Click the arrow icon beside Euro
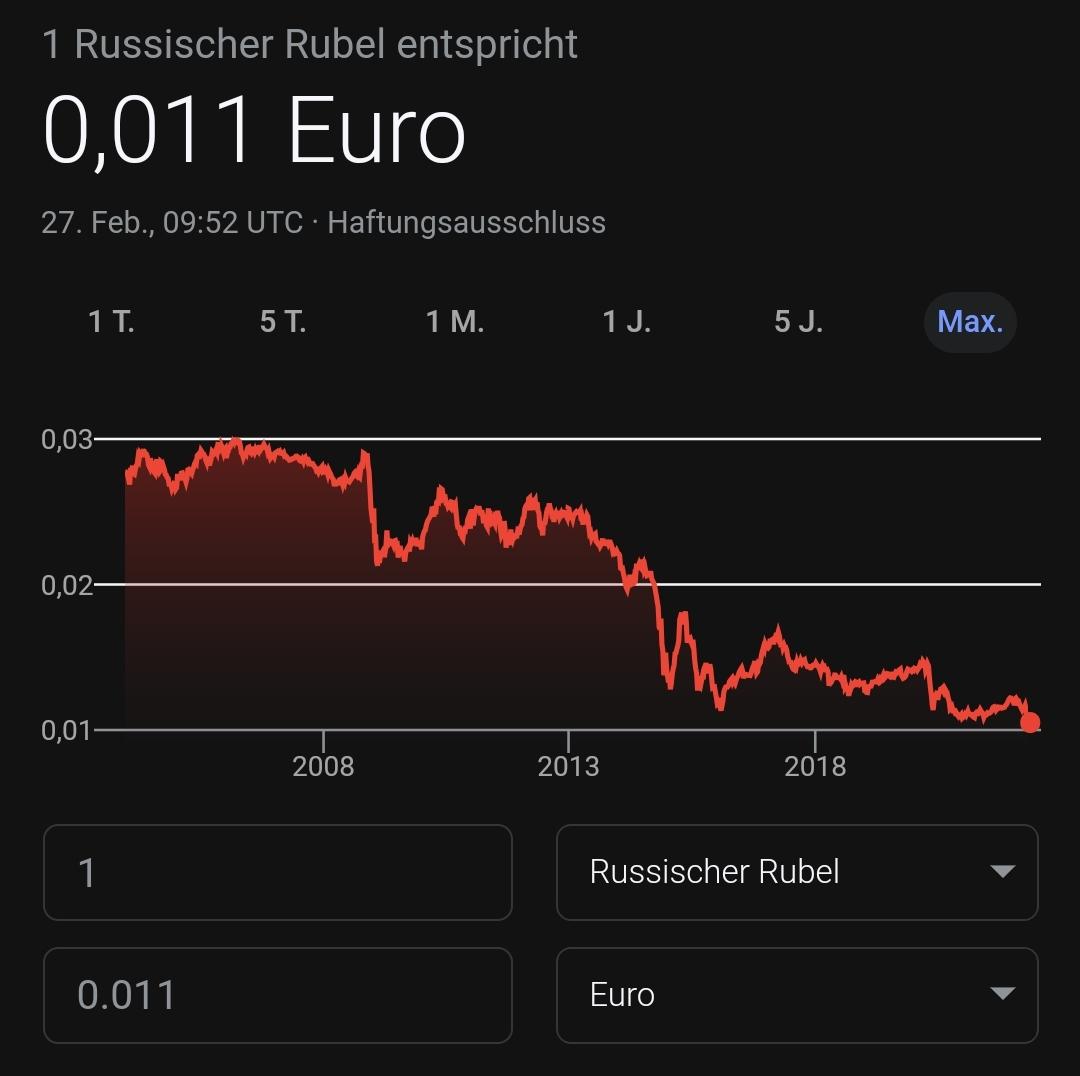This screenshot has width=1080, height=1076. [x=1002, y=993]
